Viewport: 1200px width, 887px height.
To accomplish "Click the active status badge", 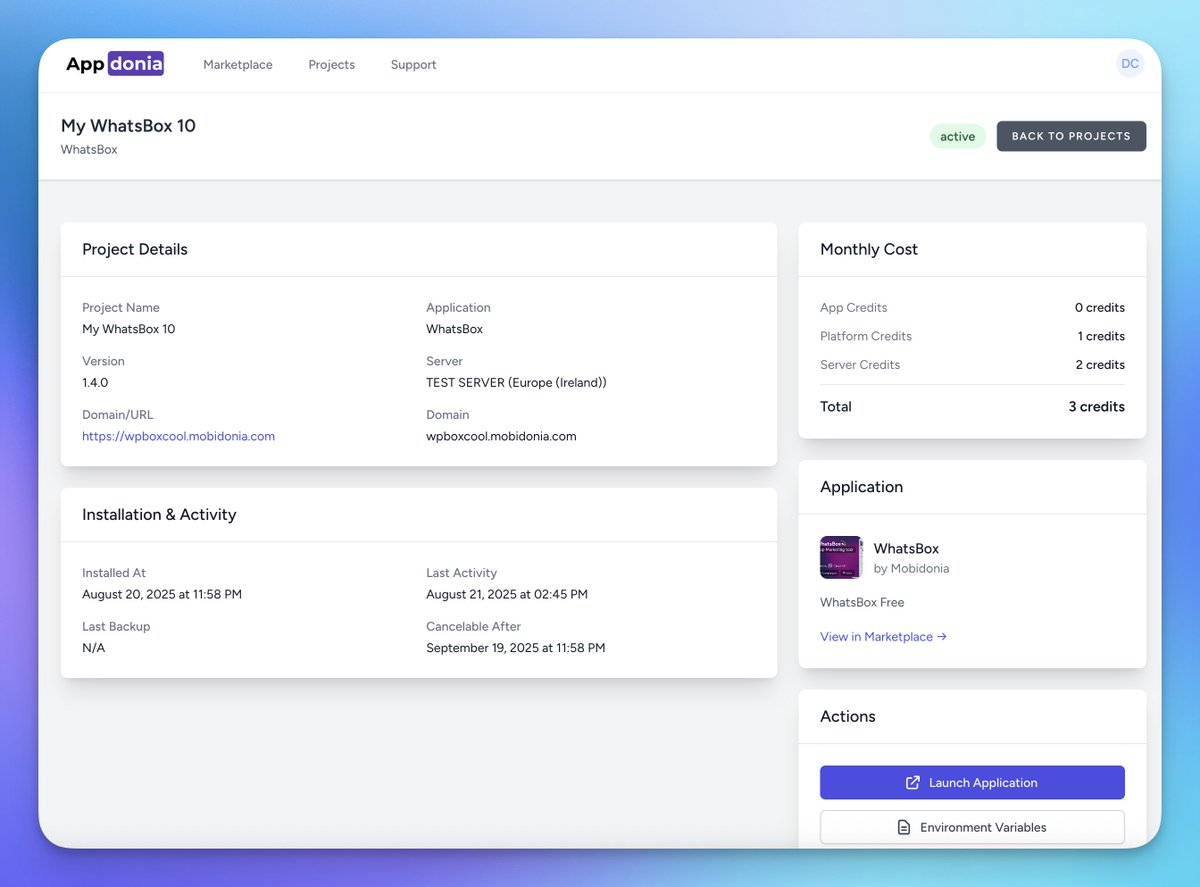I will click(x=957, y=137).
